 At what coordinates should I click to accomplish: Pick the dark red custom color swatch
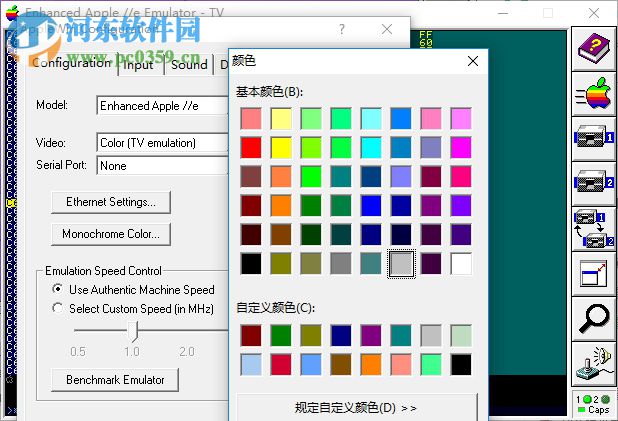(251, 335)
